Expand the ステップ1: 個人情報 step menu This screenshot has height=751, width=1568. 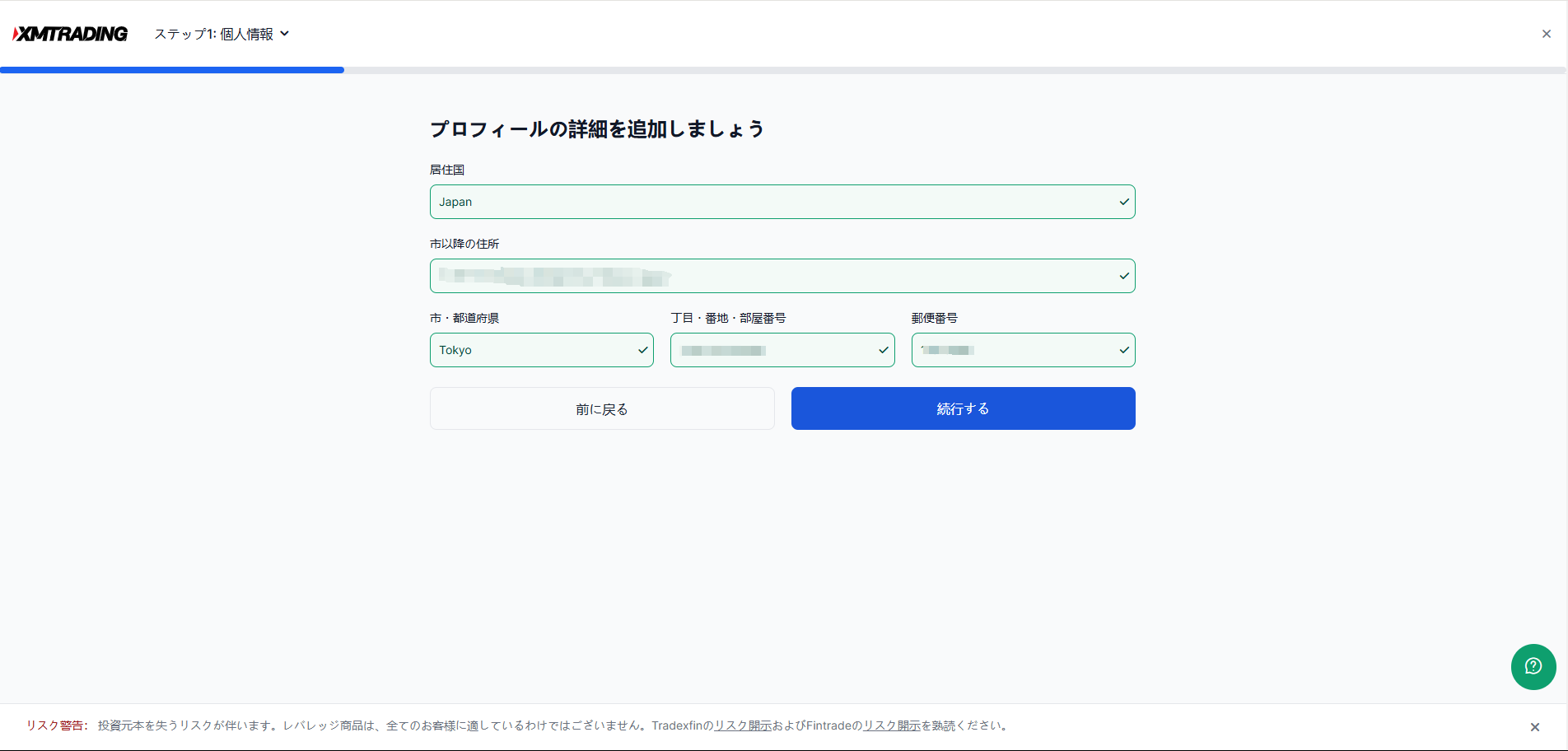[x=222, y=34]
